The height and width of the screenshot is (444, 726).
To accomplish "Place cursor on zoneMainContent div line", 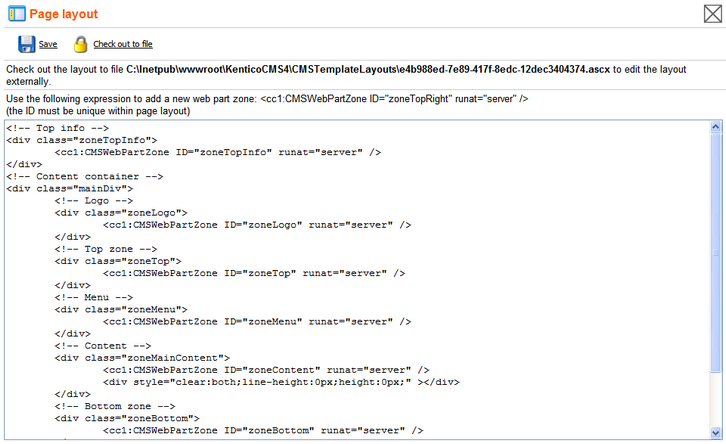I will pyautogui.click(x=142, y=358).
